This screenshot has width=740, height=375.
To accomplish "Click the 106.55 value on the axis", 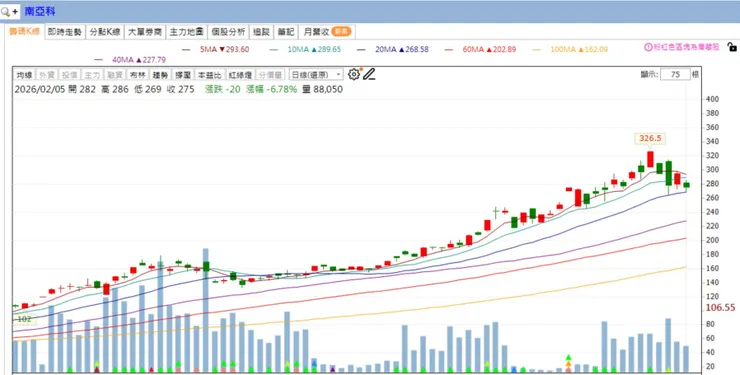I will point(720,308).
